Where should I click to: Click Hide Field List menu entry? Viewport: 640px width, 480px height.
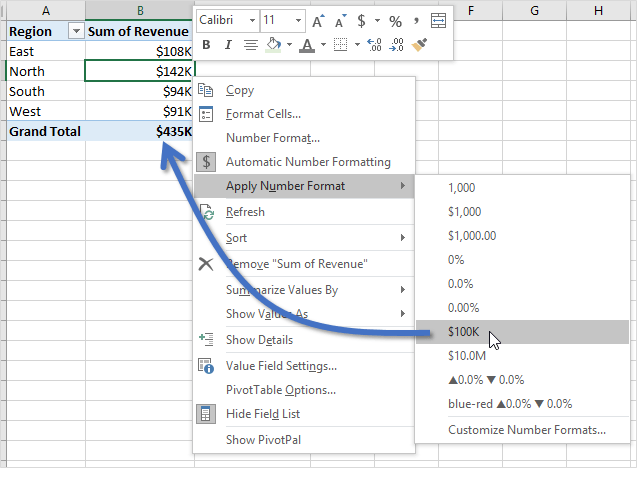(x=263, y=414)
